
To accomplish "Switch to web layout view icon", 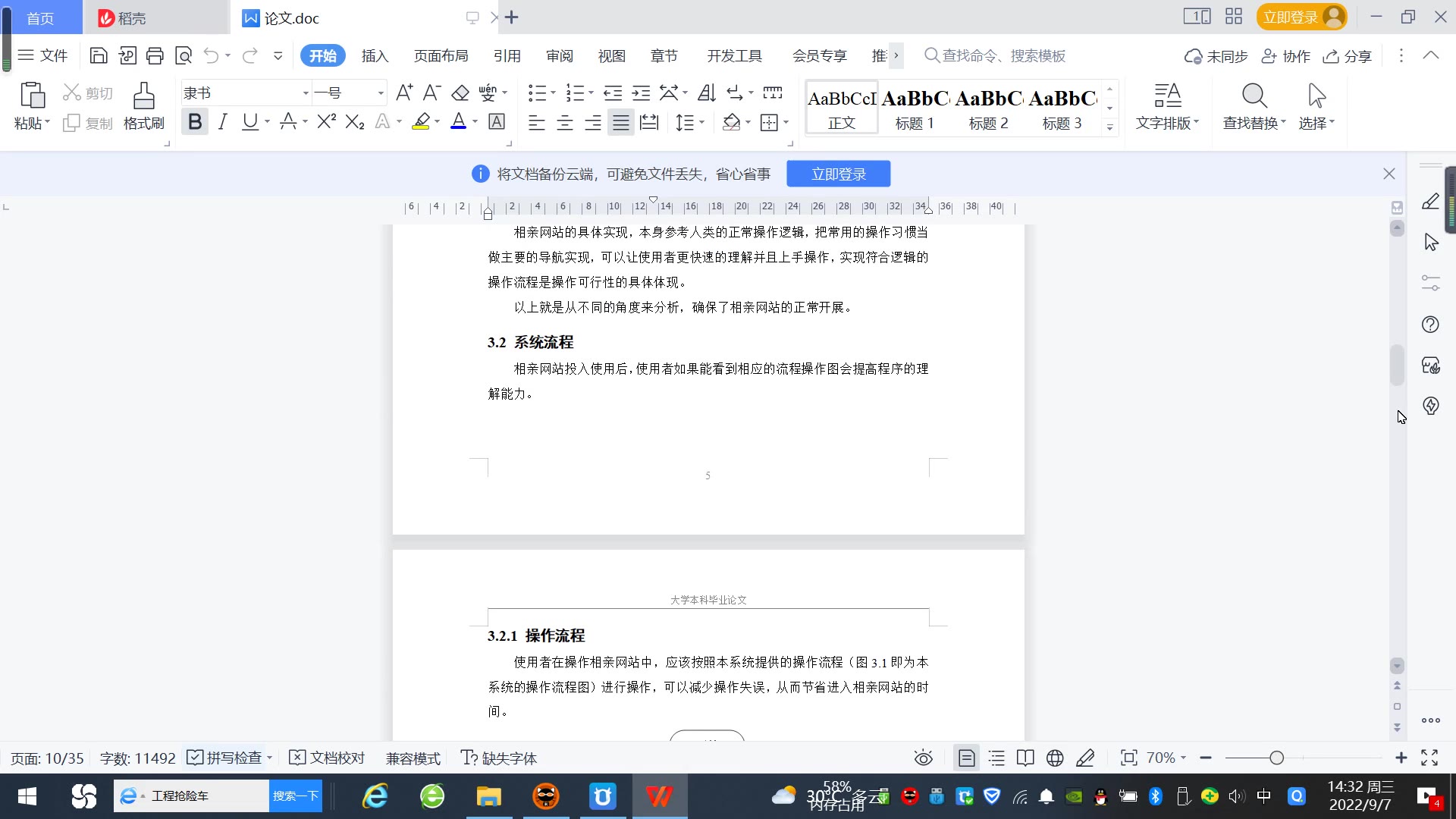I will pyautogui.click(x=1055, y=758).
